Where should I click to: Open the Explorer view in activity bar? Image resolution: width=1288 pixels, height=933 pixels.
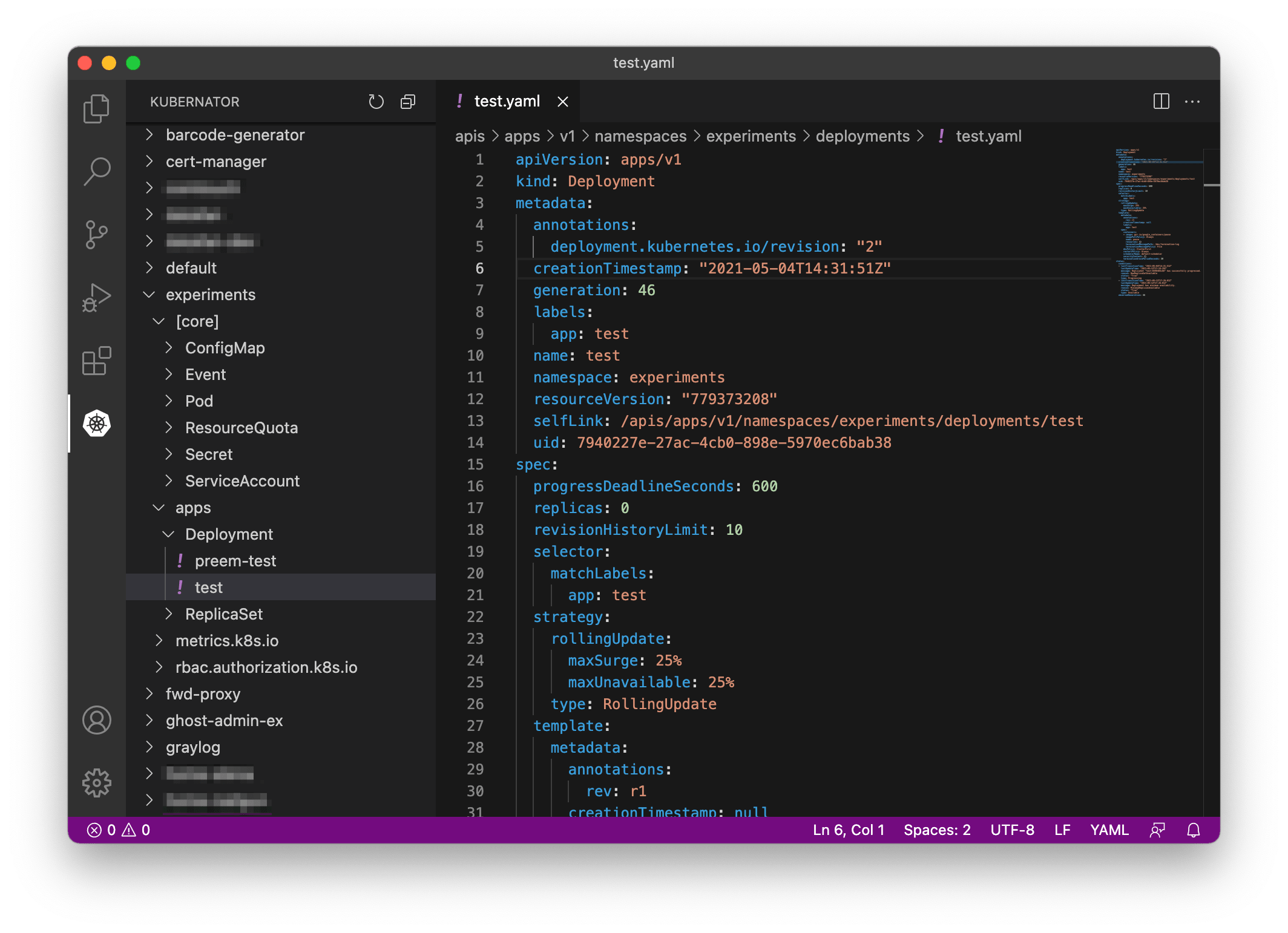(x=96, y=109)
